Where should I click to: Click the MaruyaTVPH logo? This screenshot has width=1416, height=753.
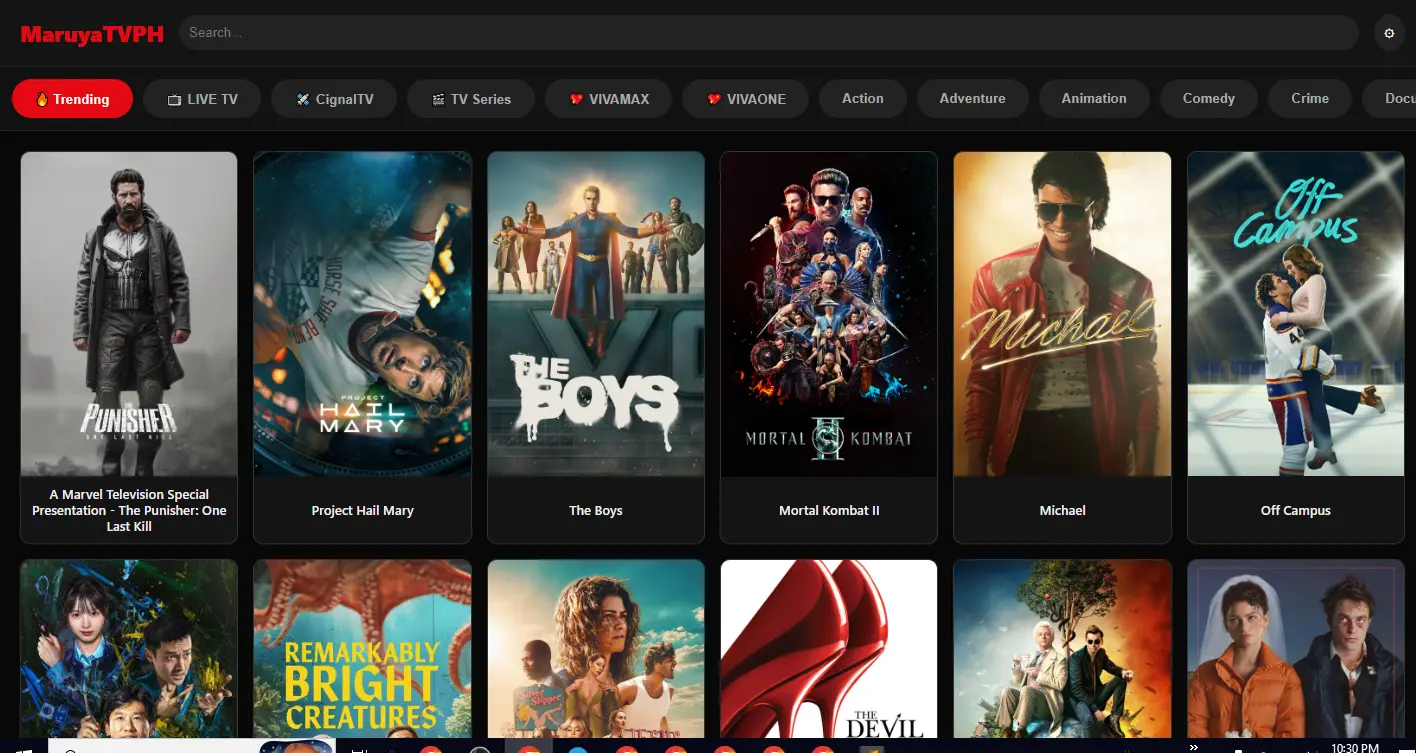coord(92,34)
